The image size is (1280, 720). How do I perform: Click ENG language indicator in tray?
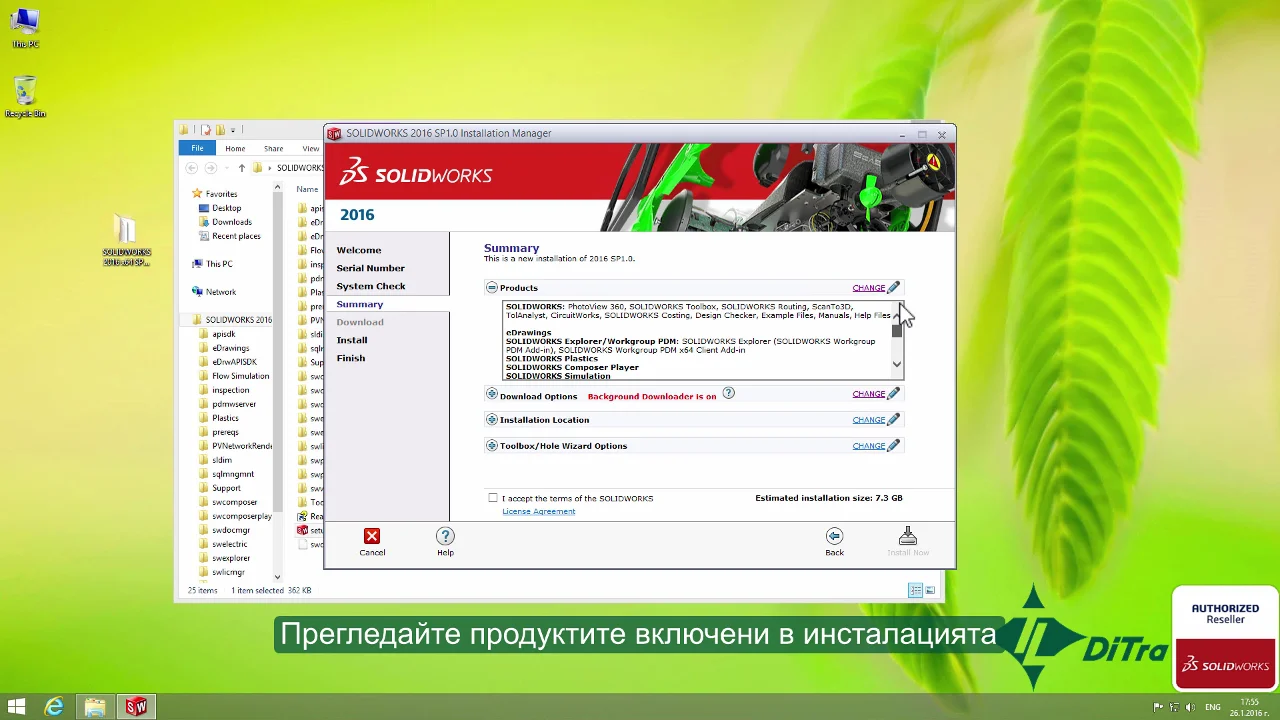1213,707
